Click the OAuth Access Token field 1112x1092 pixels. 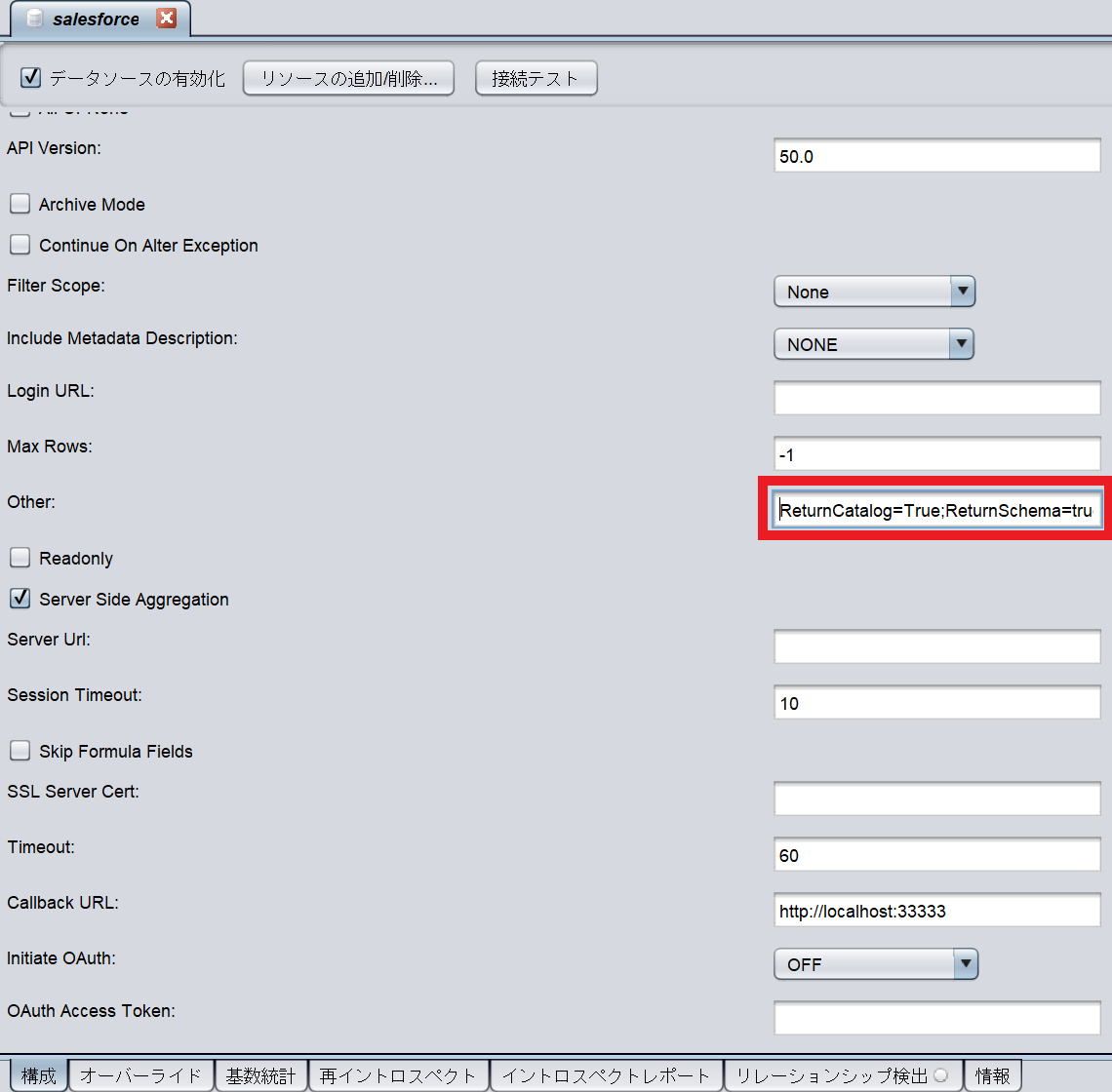pos(936,1018)
